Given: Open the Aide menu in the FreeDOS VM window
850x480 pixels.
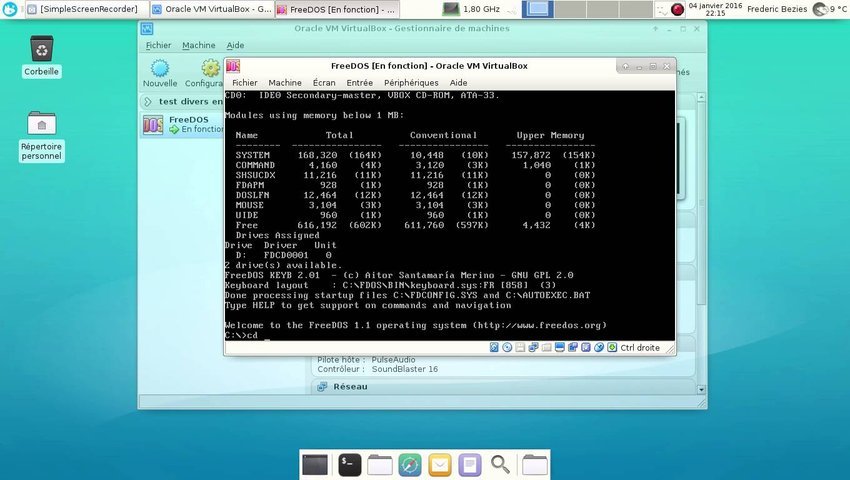Looking at the screenshot, I should (458, 82).
